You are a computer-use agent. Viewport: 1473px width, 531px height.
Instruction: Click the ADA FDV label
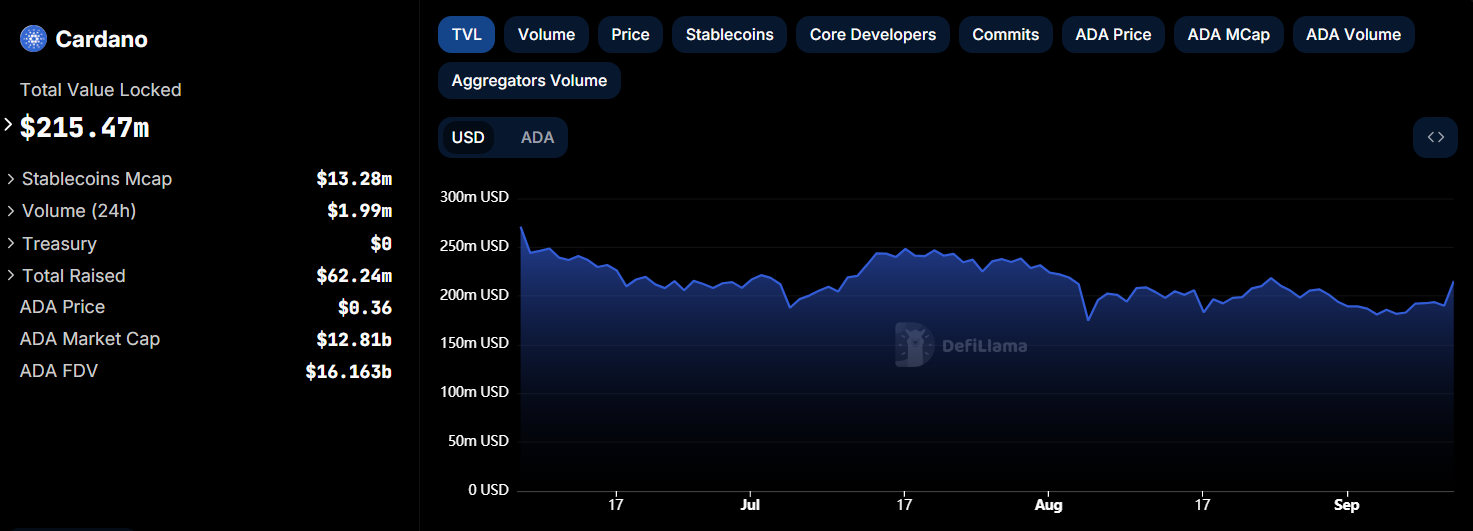[59, 371]
